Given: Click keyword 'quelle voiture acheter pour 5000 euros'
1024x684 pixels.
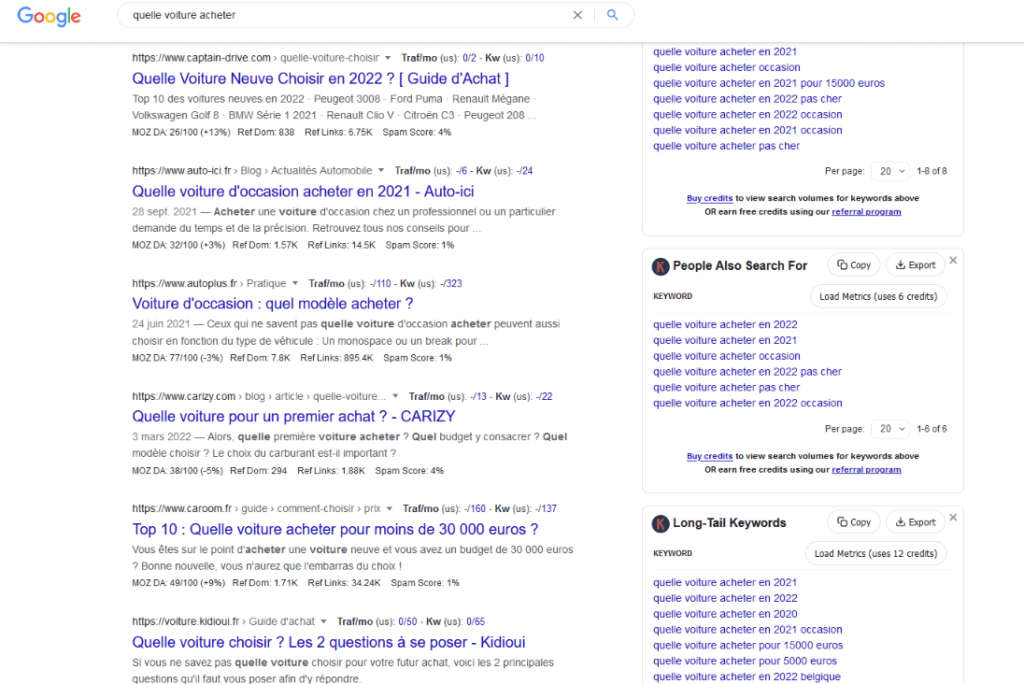Looking at the screenshot, I should tap(744, 661).
